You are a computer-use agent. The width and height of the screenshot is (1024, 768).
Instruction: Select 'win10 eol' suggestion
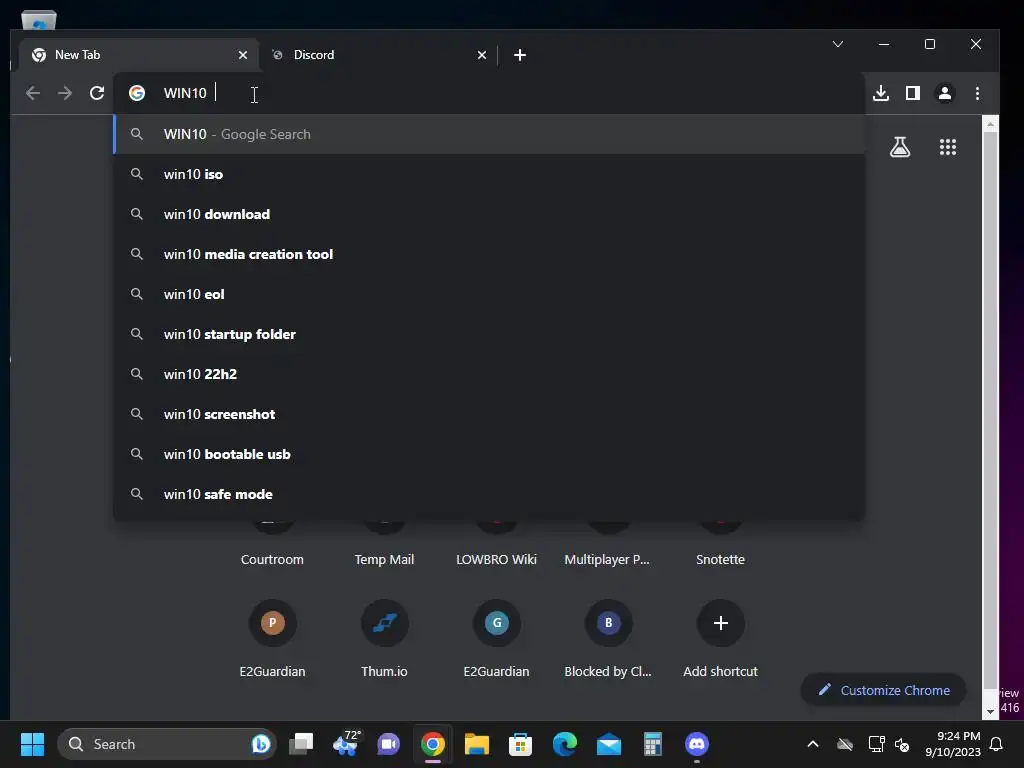488,294
